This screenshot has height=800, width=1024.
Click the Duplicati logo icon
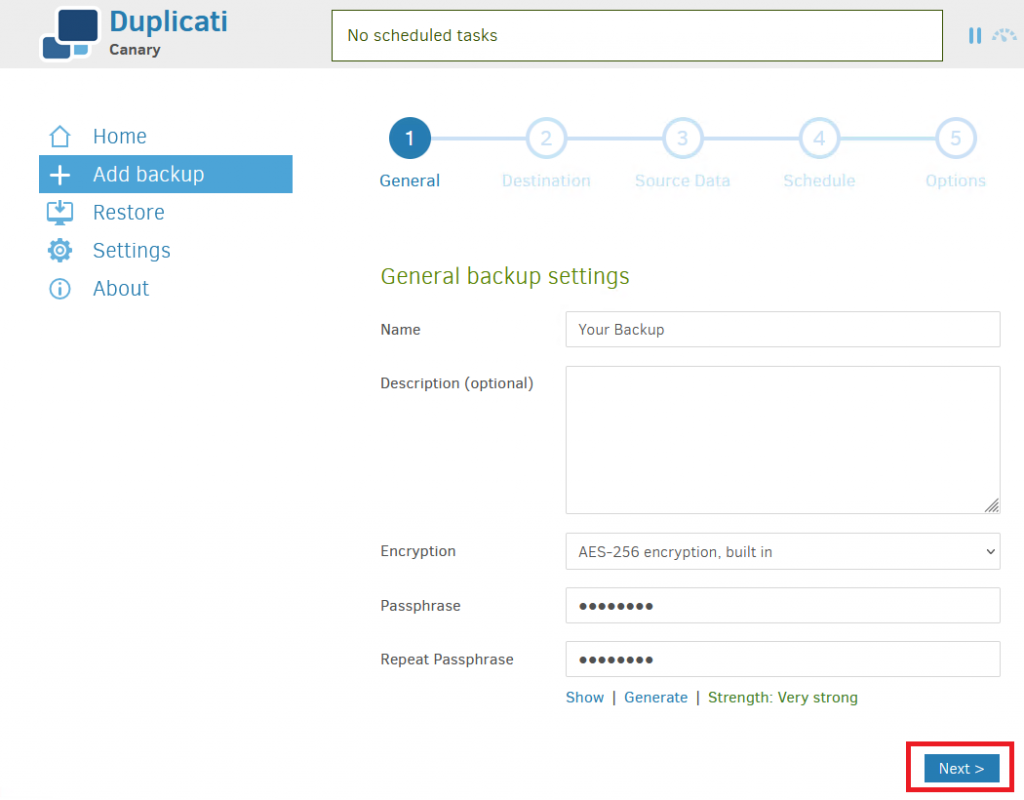pyautogui.click(x=71, y=34)
